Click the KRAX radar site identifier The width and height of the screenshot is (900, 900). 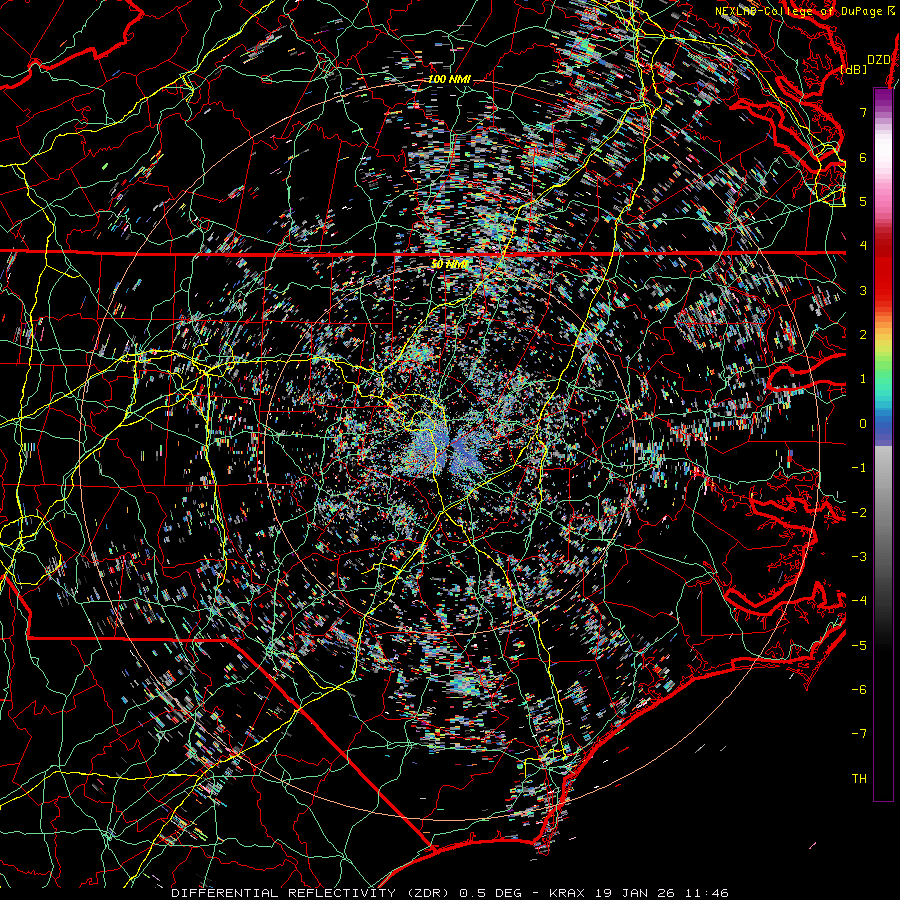click(x=565, y=893)
